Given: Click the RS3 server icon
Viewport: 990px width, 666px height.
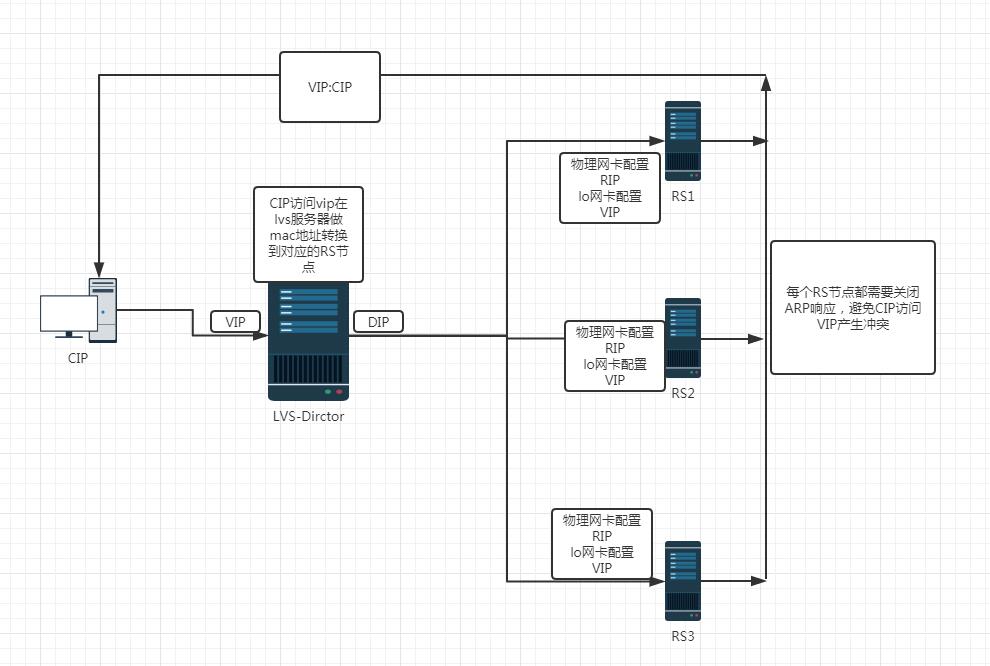Looking at the screenshot, I should (683, 580).
